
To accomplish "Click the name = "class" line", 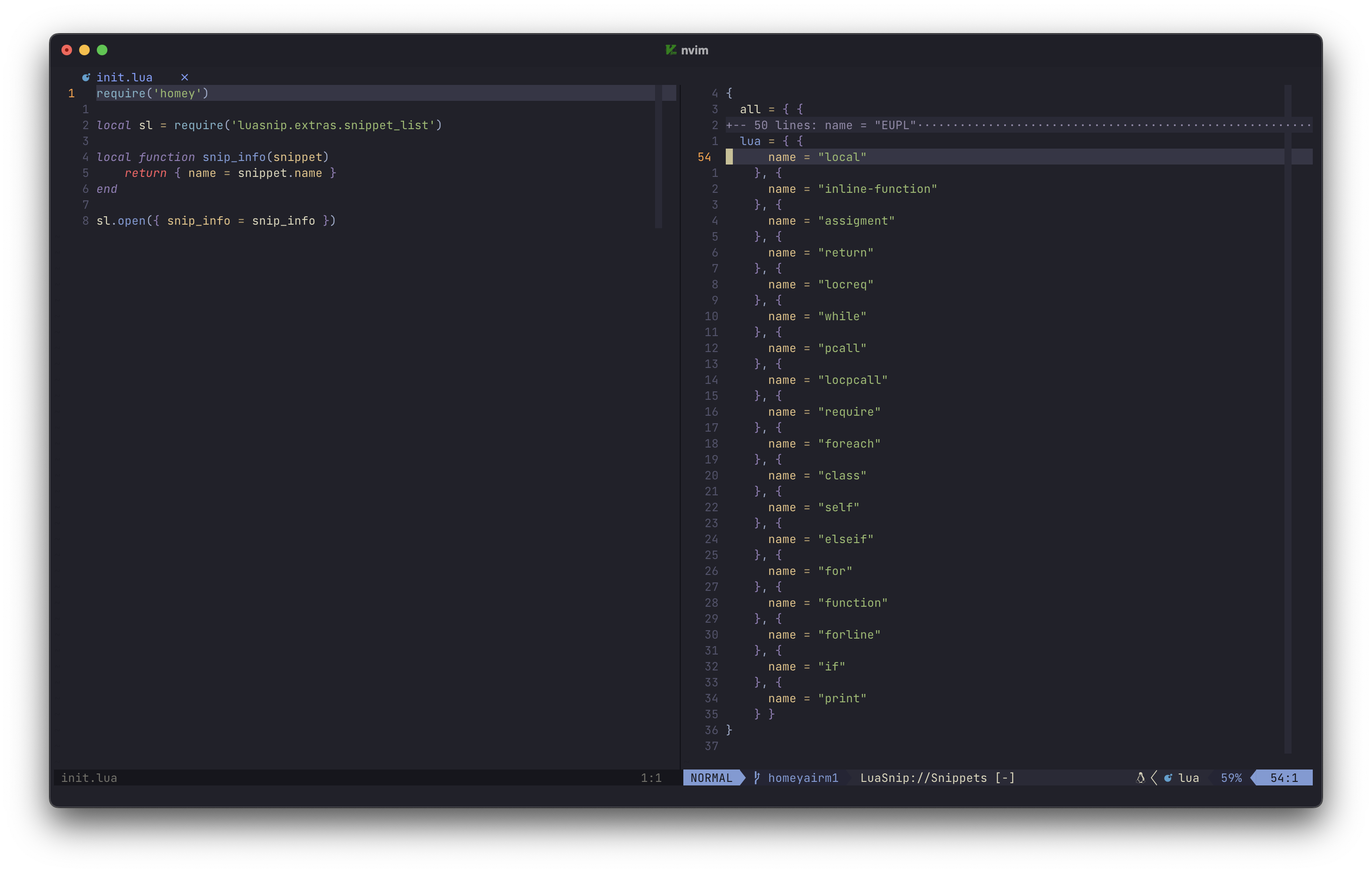I will tap(817, 476).
